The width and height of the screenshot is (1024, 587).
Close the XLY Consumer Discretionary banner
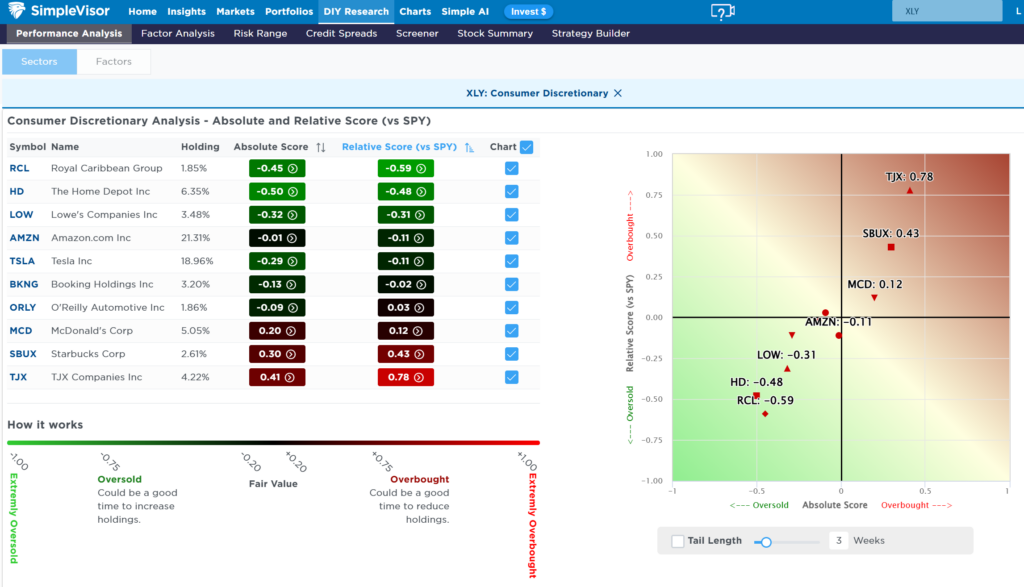(618, 92)
